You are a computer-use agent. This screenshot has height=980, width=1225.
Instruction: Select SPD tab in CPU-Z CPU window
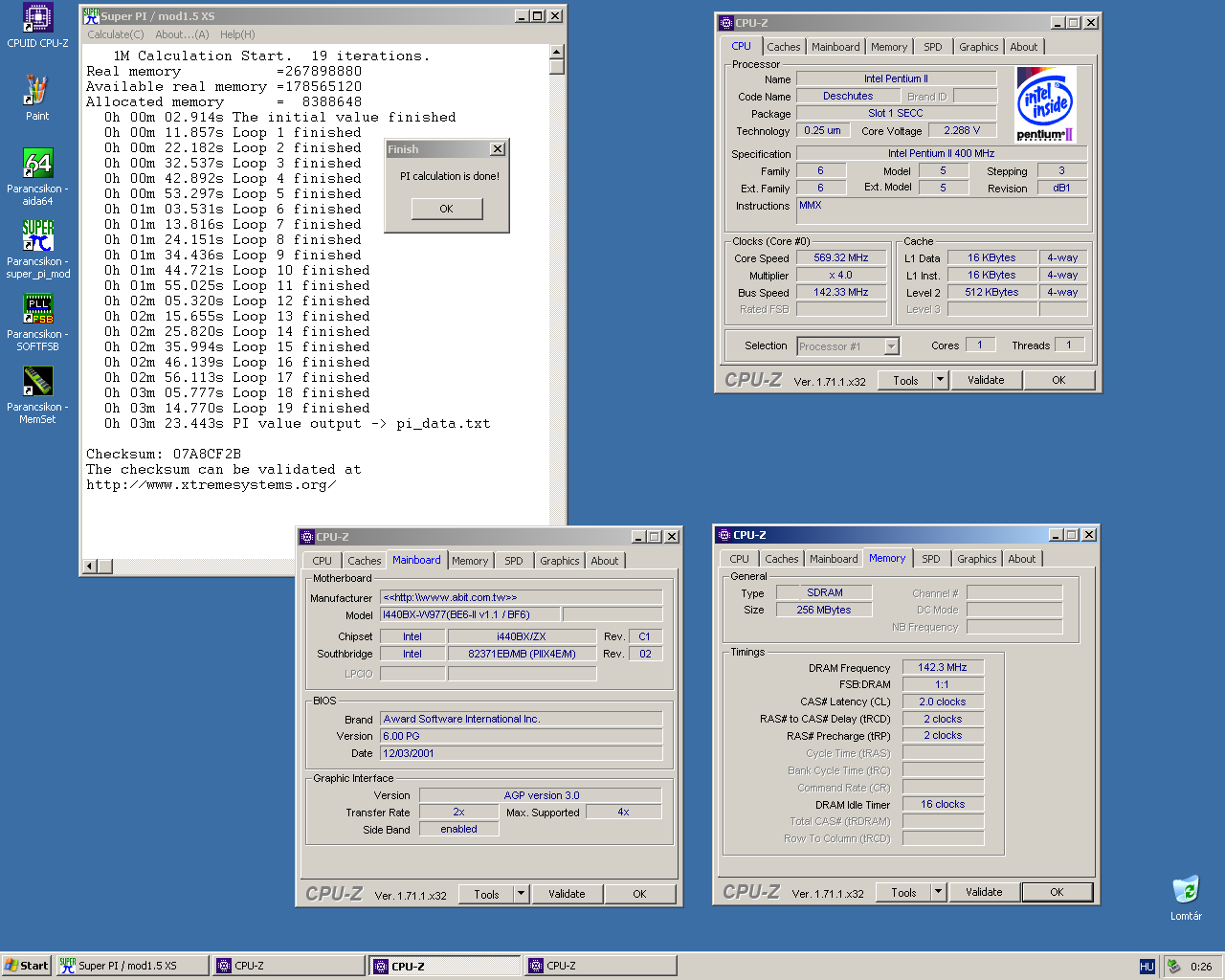tap(933, 47)
